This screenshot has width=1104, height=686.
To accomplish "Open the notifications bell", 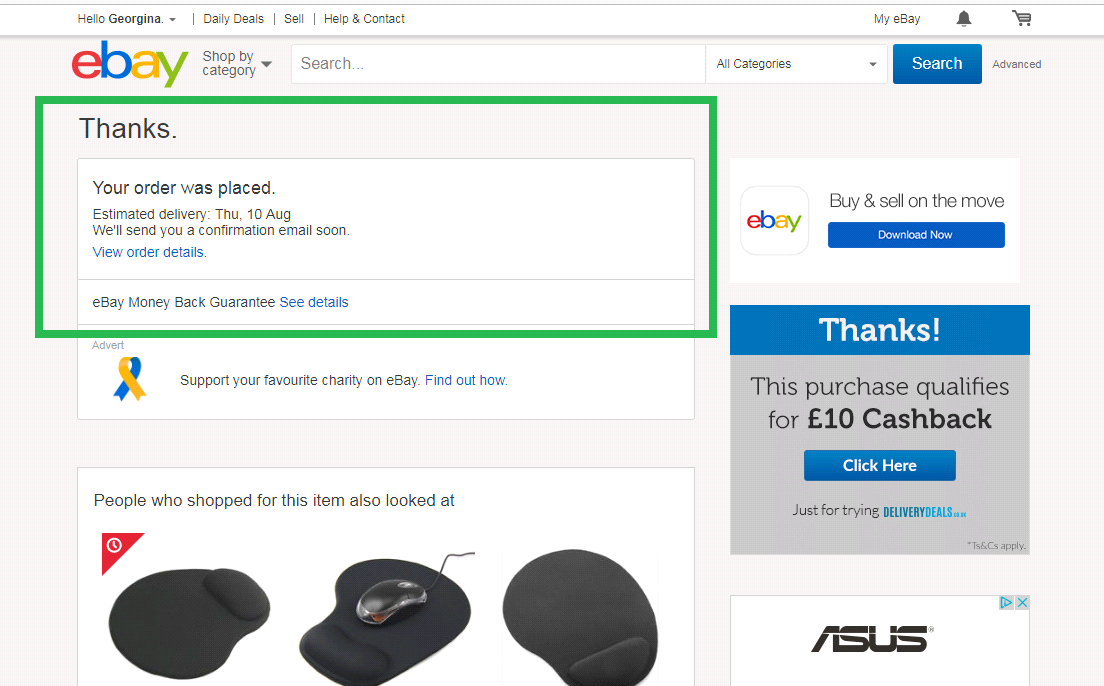I will [964, 19].
